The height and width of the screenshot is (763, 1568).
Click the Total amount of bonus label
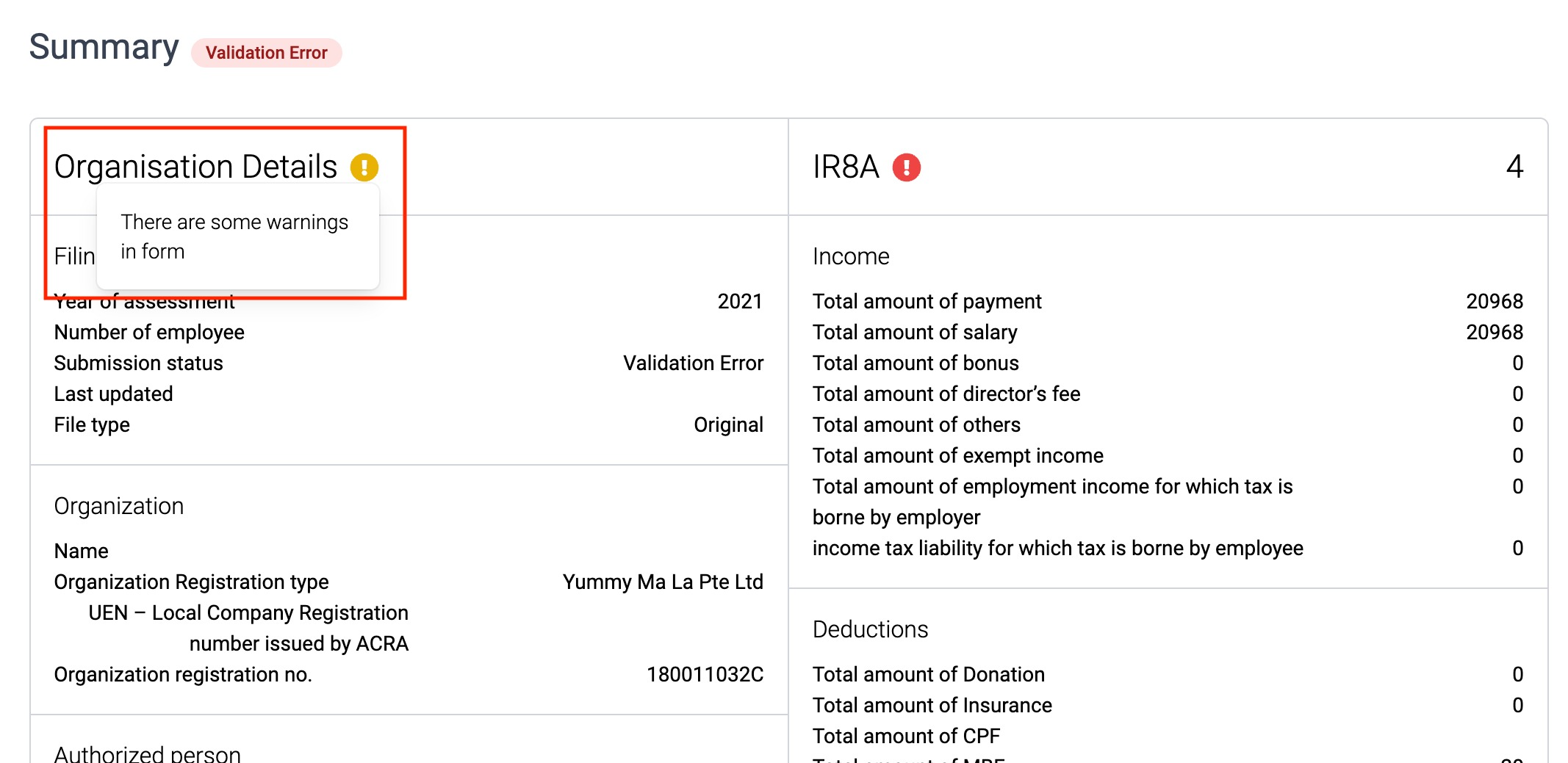[x=916, y=363]
